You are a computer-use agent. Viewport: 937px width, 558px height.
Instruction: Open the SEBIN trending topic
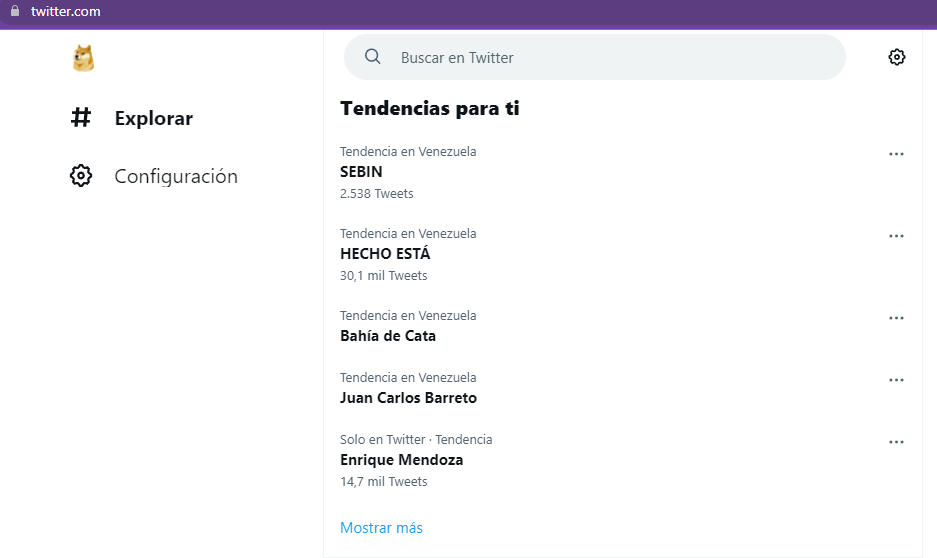(361, 172)
